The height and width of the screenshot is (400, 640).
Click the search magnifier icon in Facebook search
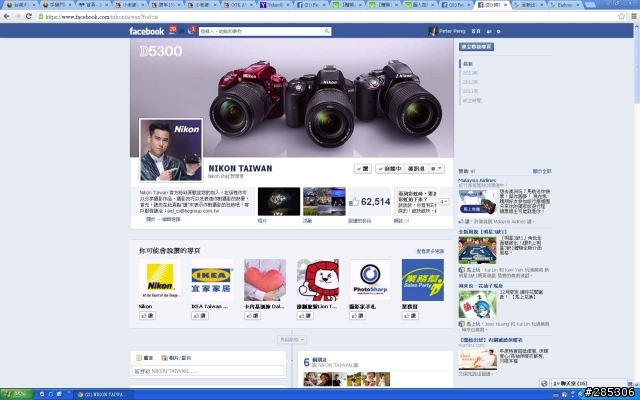pos(327,31)
